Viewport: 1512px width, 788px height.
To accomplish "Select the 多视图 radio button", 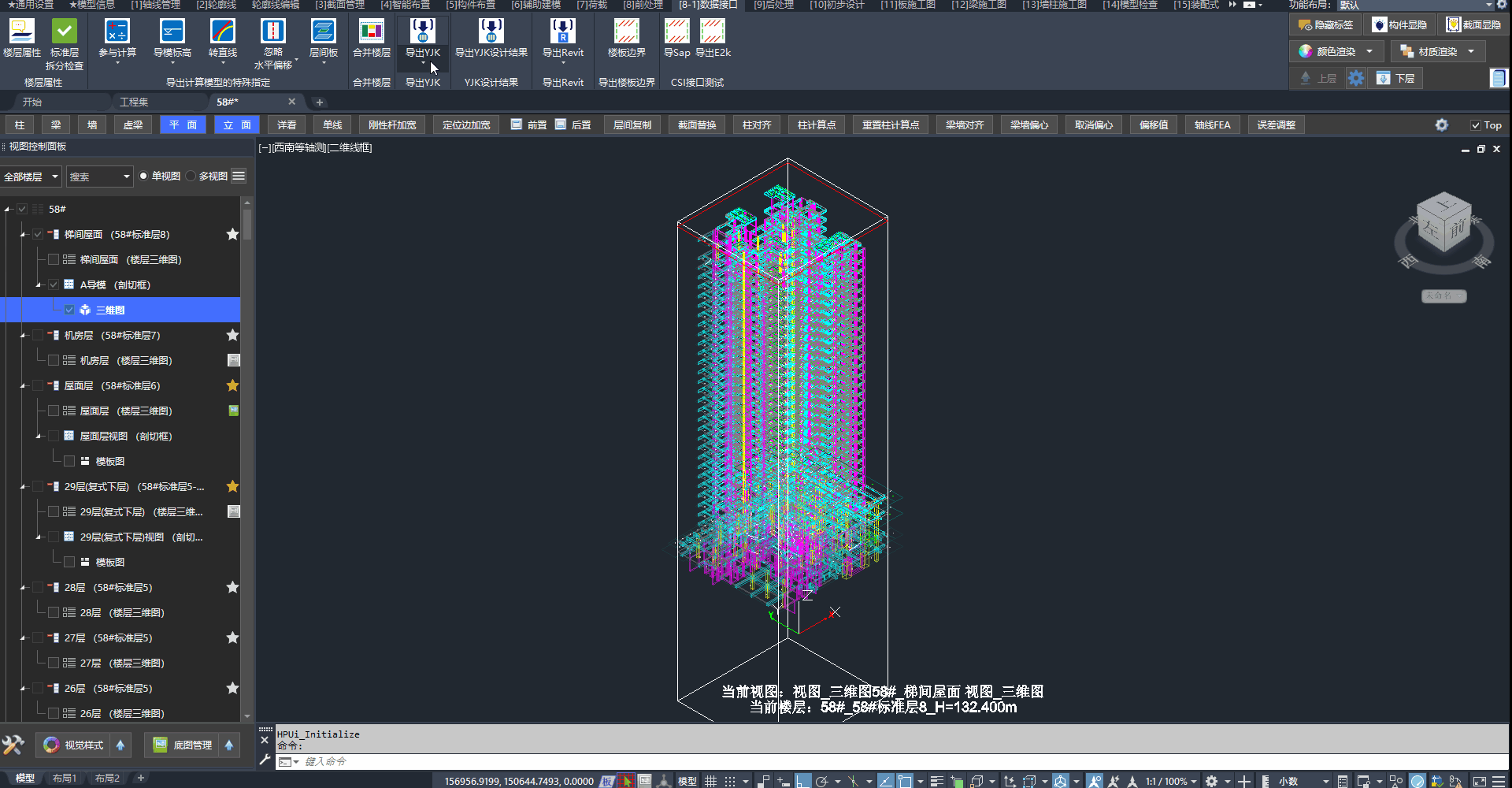I will [191, 177].
